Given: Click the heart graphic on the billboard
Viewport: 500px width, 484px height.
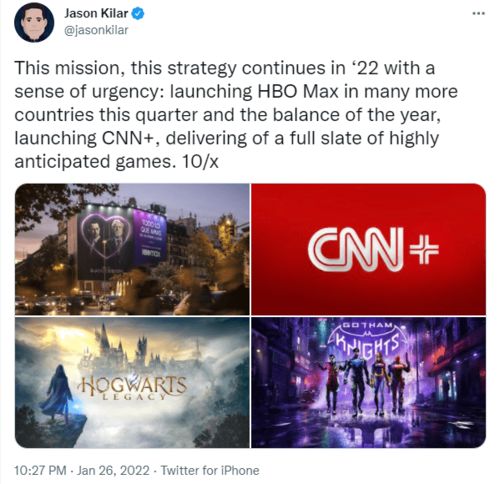Looking at the screenshot, I should click(x=106, y=237).
